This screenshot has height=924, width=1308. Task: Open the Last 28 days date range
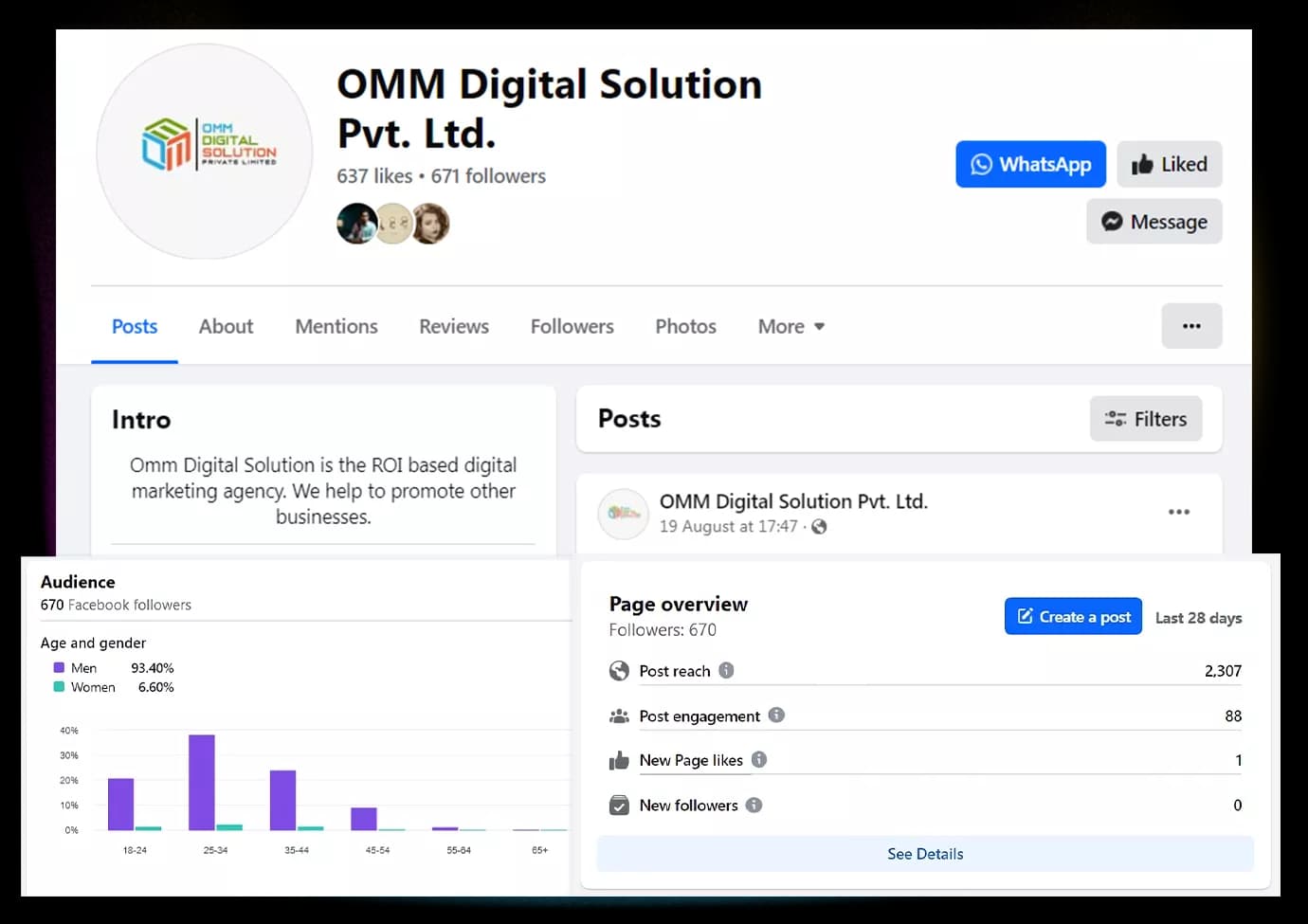[1198, 618]
